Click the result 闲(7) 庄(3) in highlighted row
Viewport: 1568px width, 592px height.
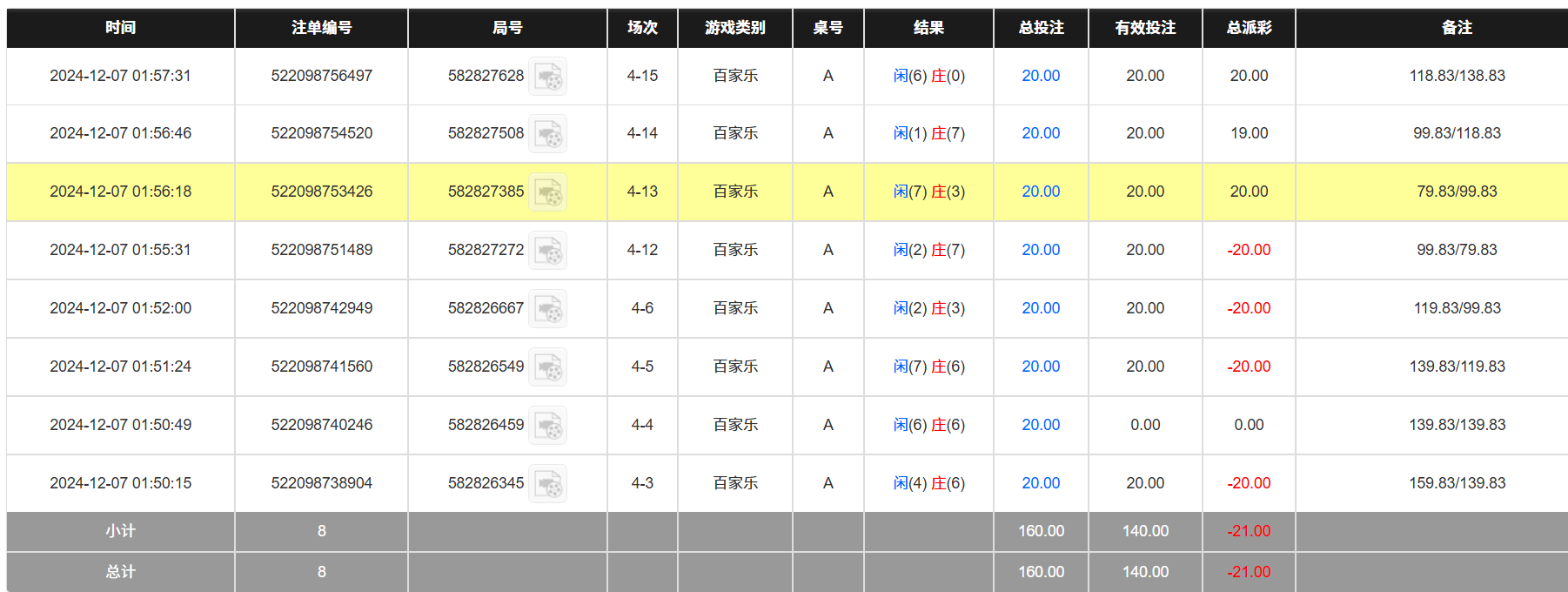pyautogui.click(x=928, y=192)
